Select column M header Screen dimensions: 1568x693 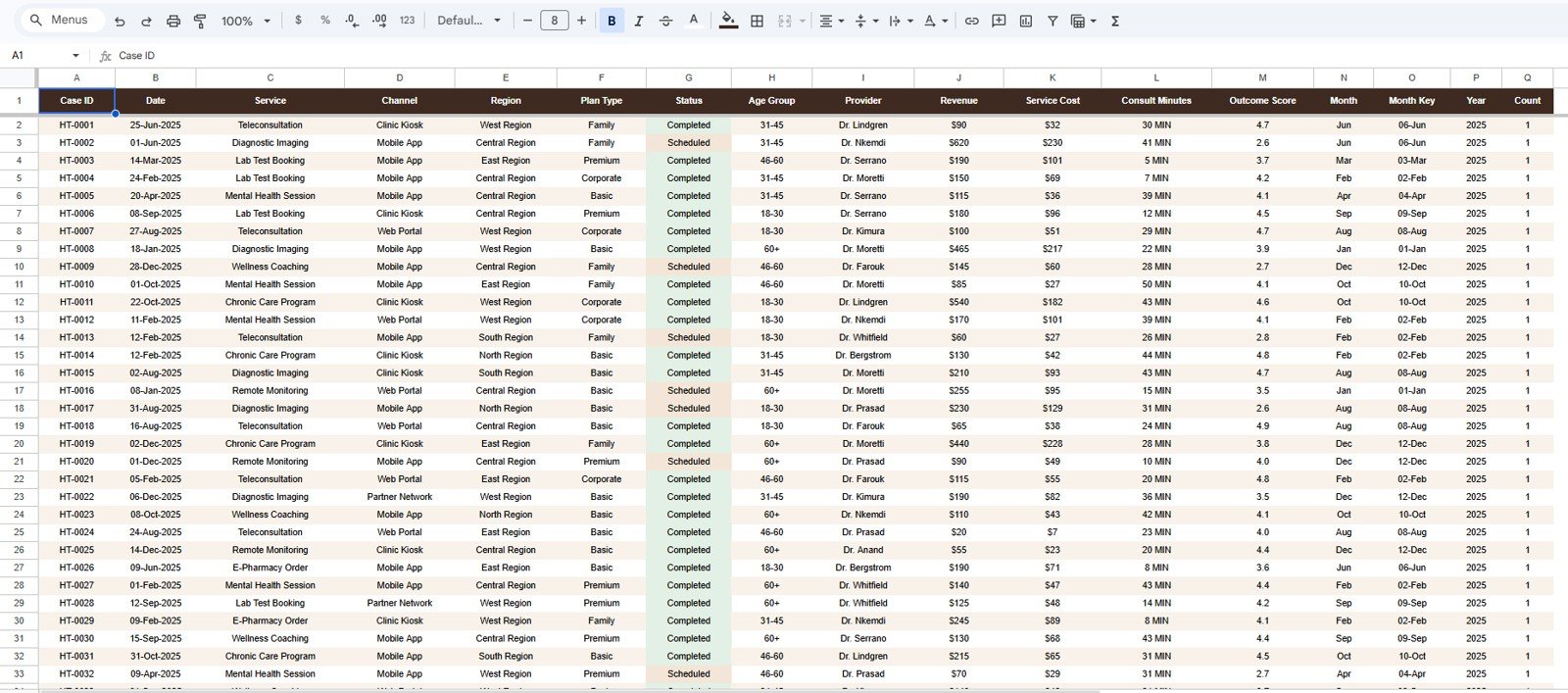[x=1262, y=77]
